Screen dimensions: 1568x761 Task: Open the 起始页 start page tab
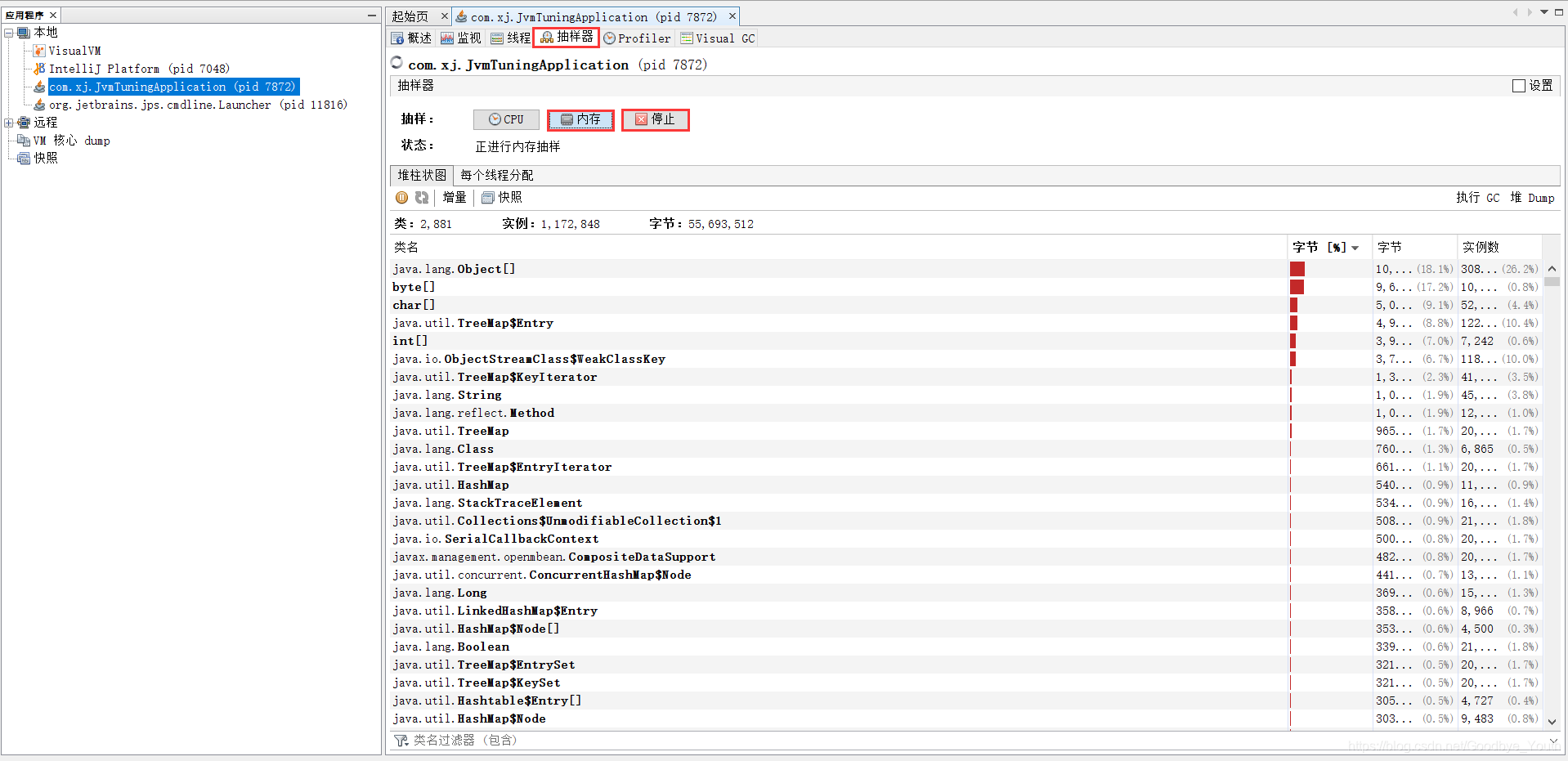pos(410,16)
